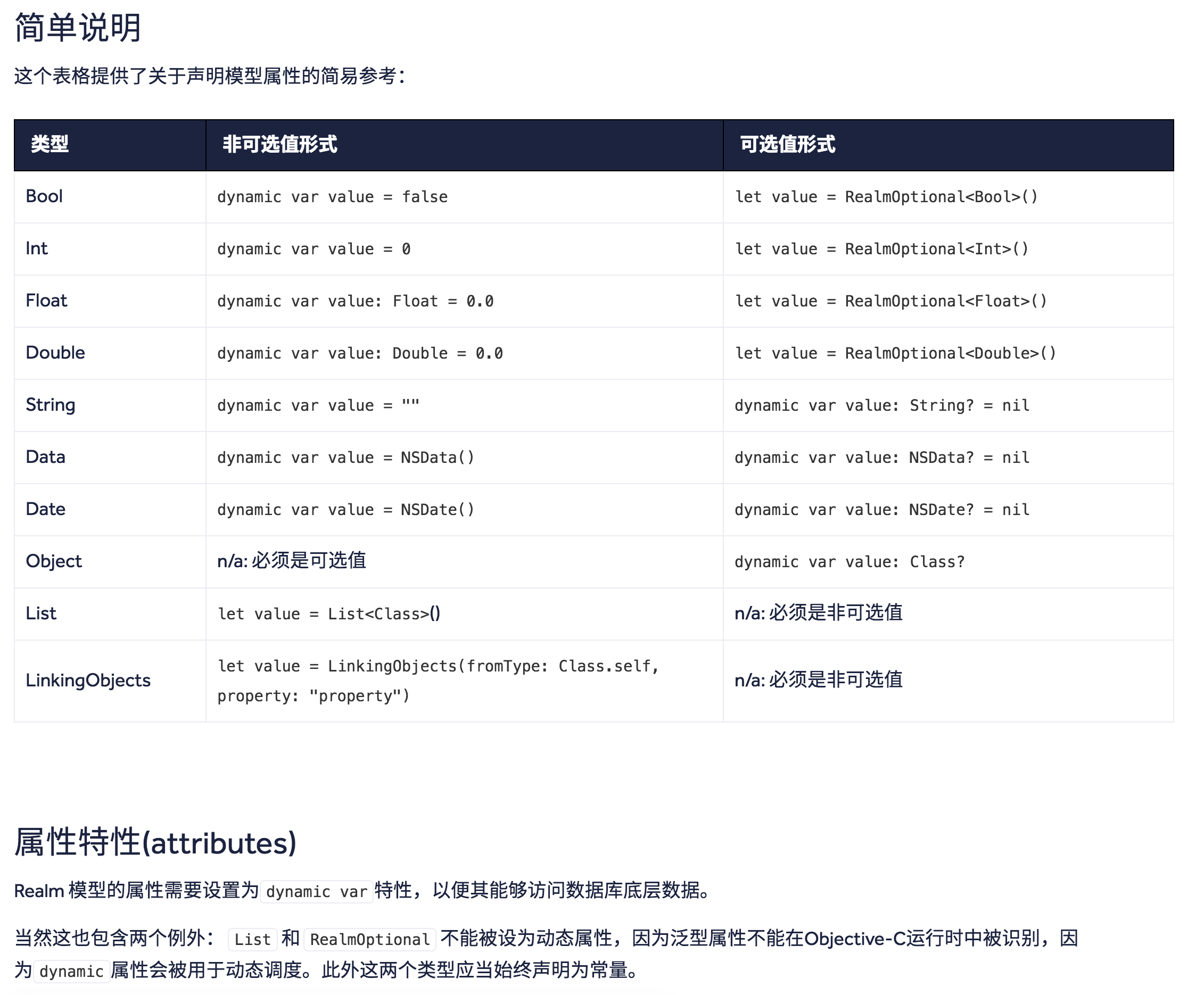The width and height of the screenshot is (1204, 995).
Task: Click code 'dynamic var value = 0'
Action: coord(314,250)
